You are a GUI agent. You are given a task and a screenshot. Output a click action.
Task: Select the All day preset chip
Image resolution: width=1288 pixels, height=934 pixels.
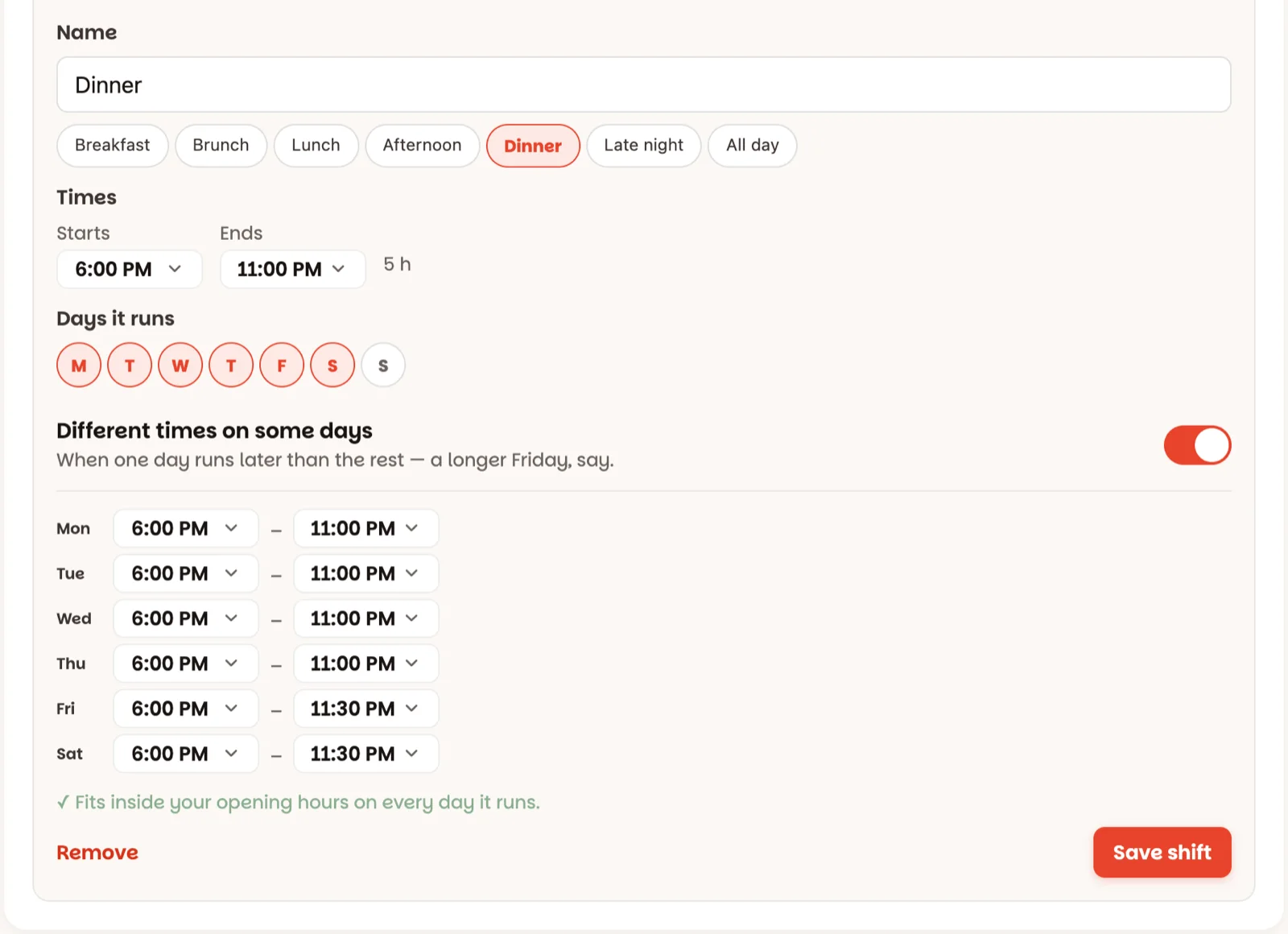(x=753, y=146)
